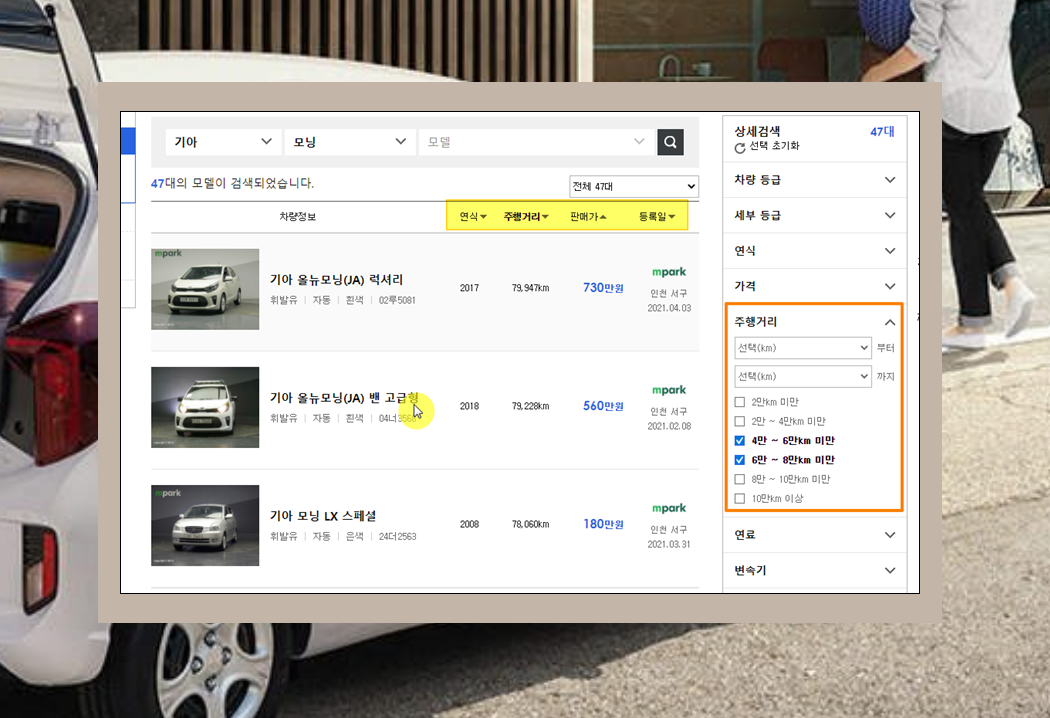Click the 기아 모닝 LX 스페셜 title link
This screenshot has height=718, width=1050.
(323, 516)
